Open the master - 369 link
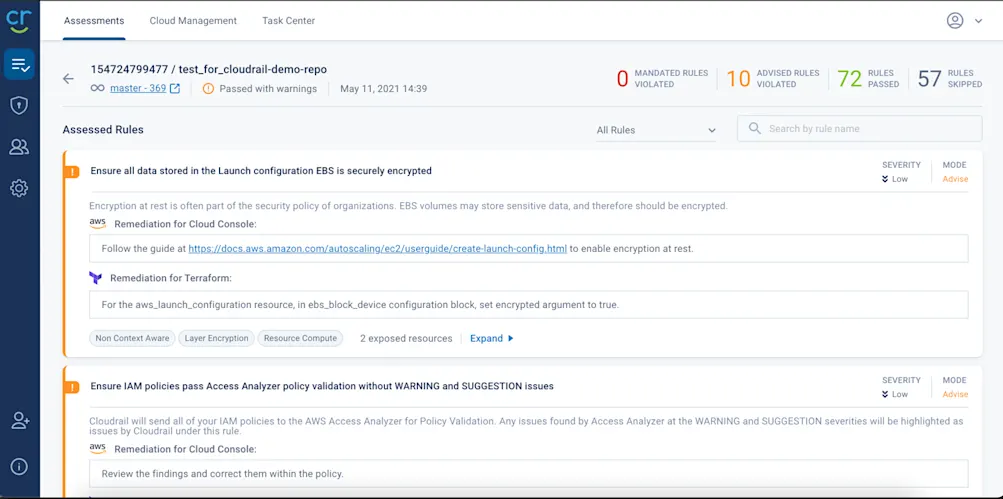The width and height of the screenshot is (1003, 499). pyautogui.click(x=138, y=89)
